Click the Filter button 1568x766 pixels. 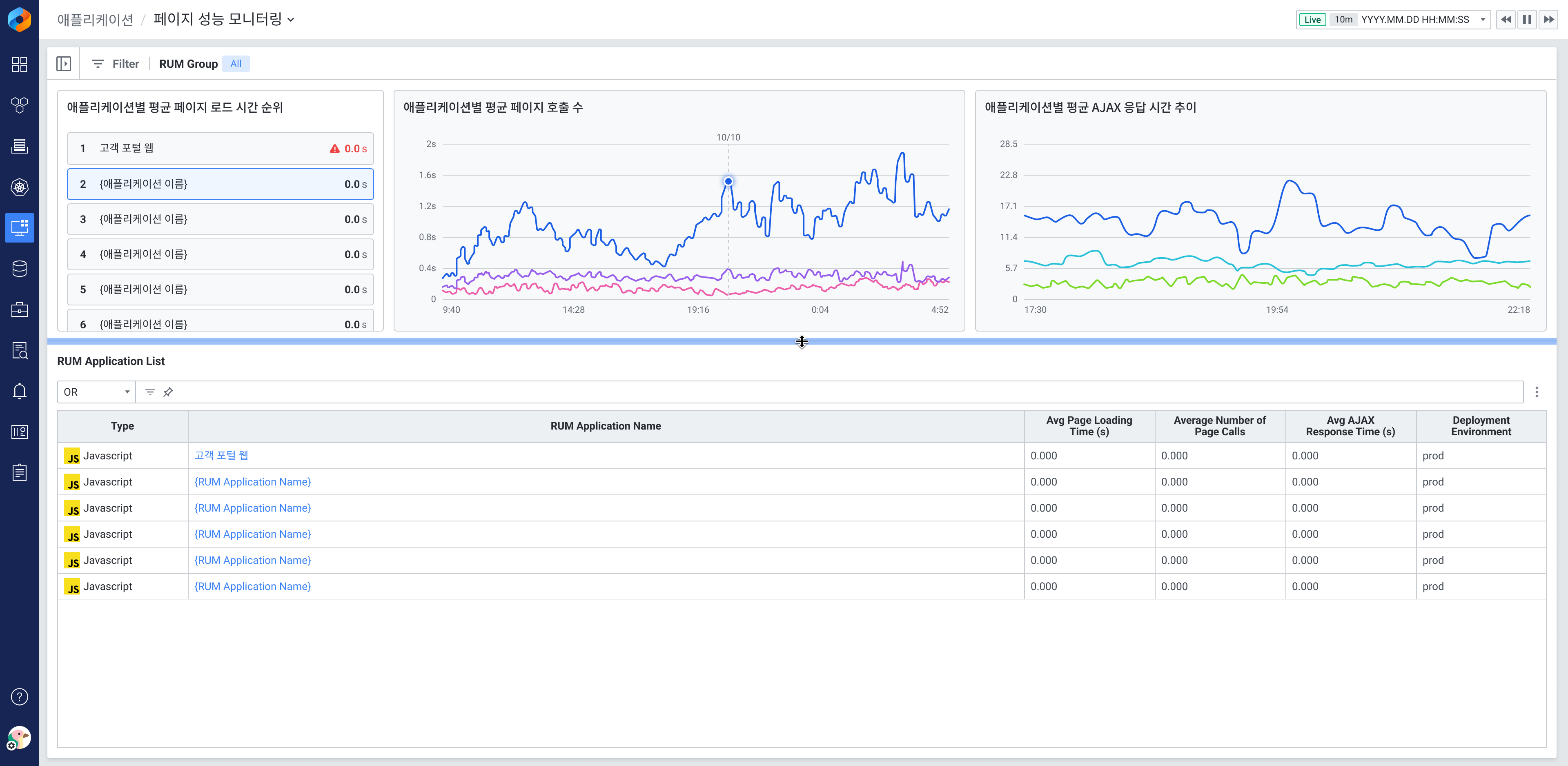[x=115, y=64]
